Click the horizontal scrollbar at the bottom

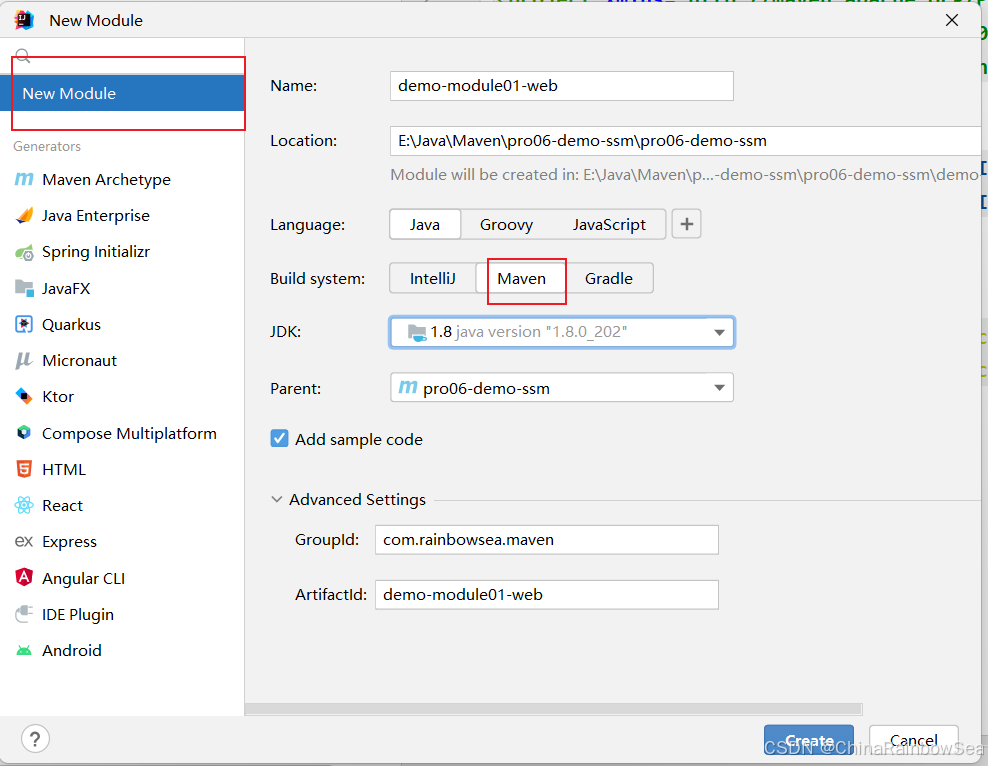pos(553,709)
